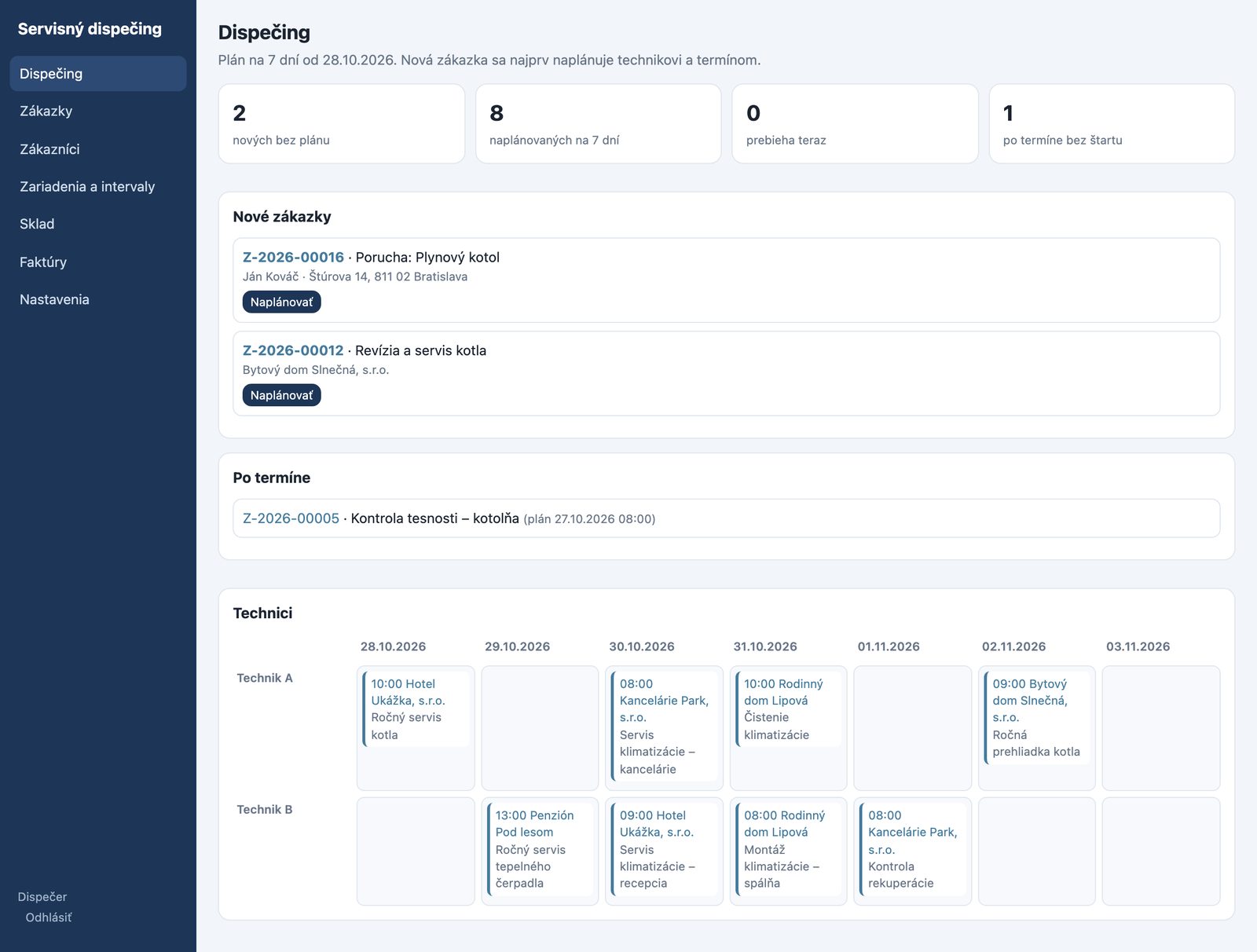Click the '(plán 27.10.2026 08:00)' note
1257x952 pixels.
[589, 519]
